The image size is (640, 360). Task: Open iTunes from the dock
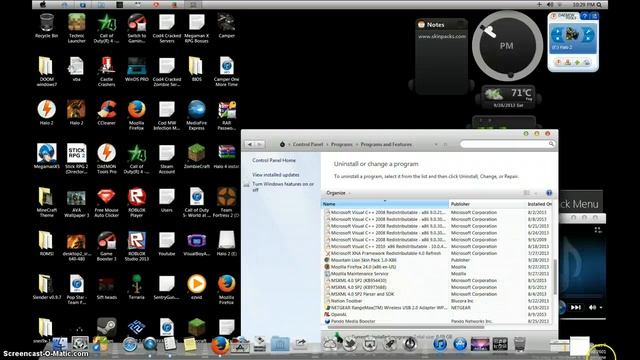pyautogui.click(x=440, y=344)
